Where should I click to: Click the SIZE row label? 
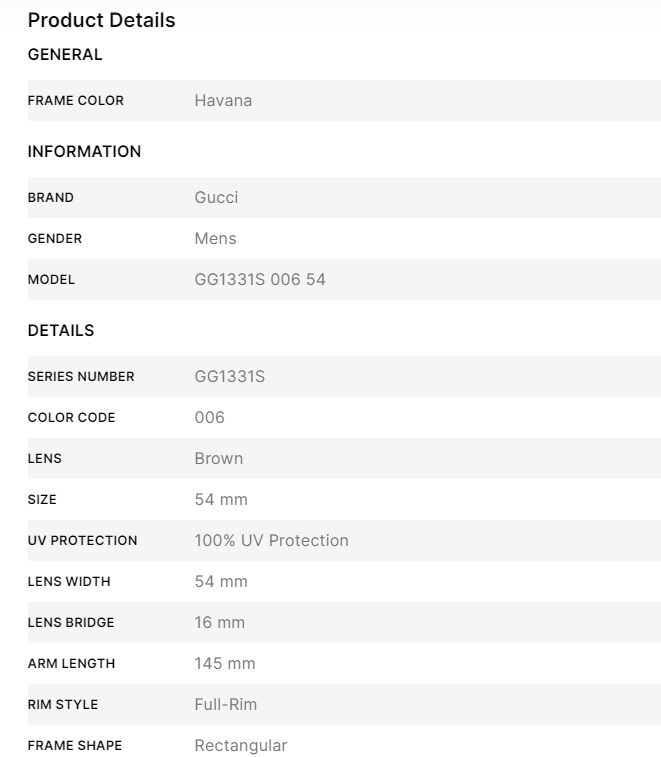42,500
